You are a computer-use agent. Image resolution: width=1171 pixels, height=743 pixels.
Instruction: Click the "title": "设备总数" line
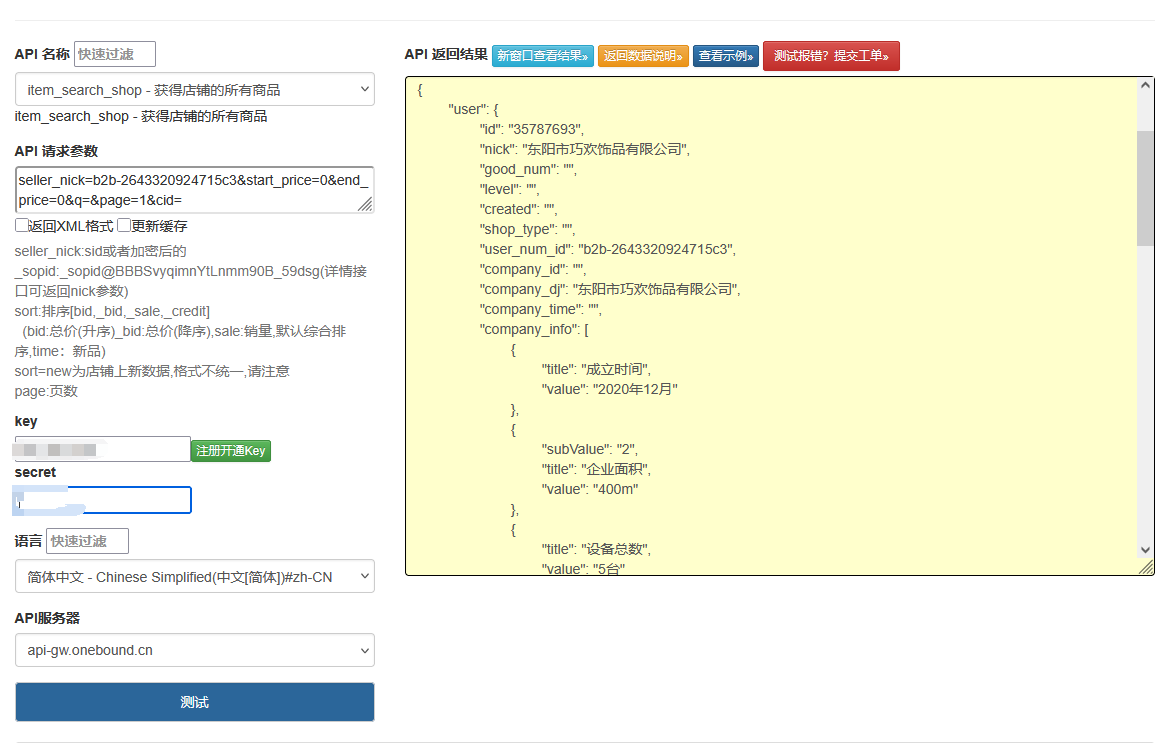(596, 549)
